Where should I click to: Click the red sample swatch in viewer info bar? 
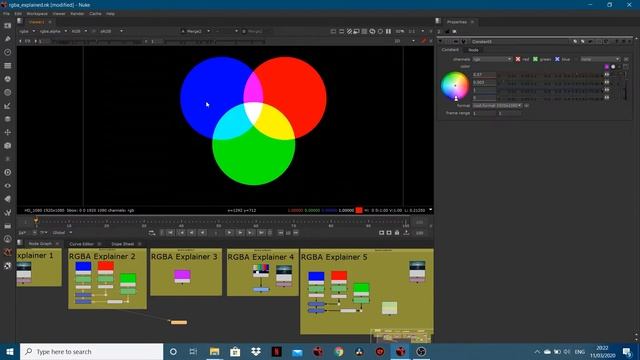[359, 210]
